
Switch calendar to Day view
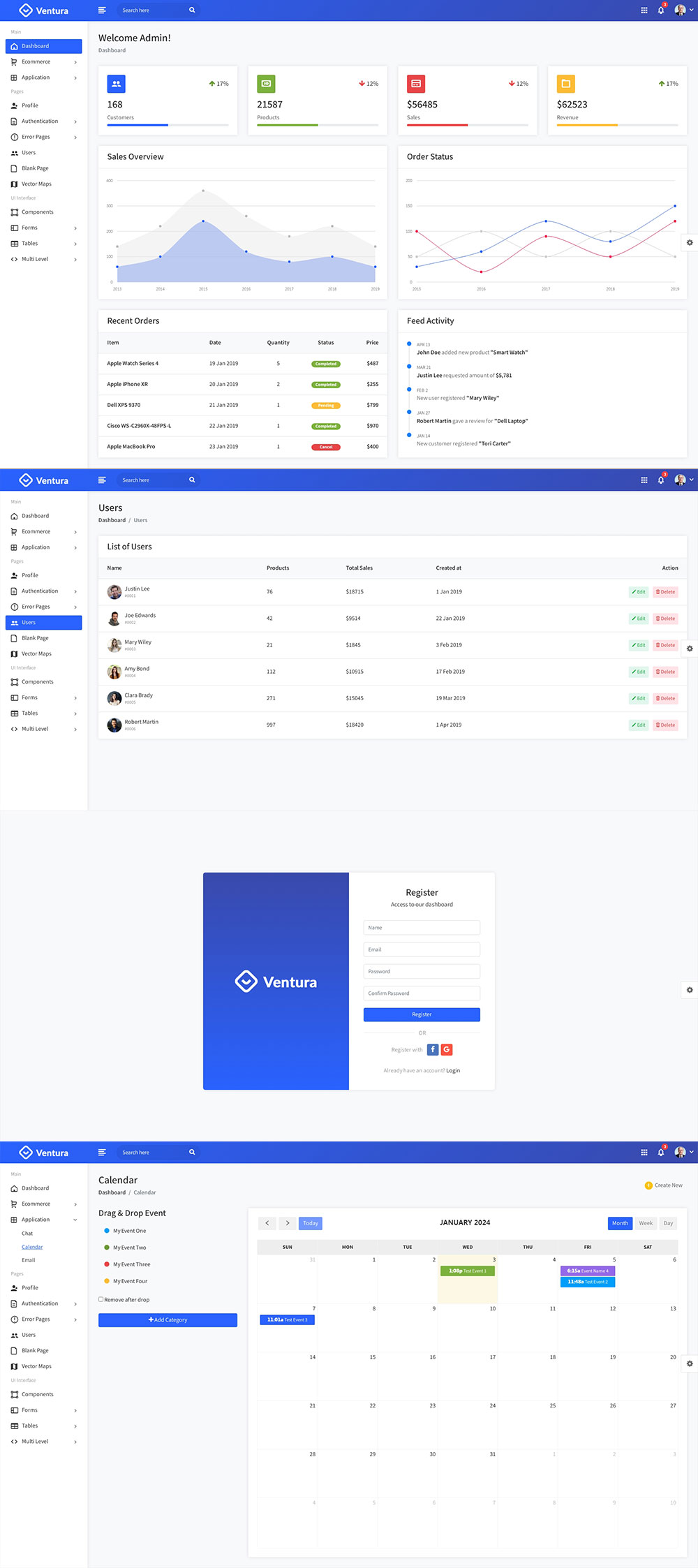(x=669, y=1223)
